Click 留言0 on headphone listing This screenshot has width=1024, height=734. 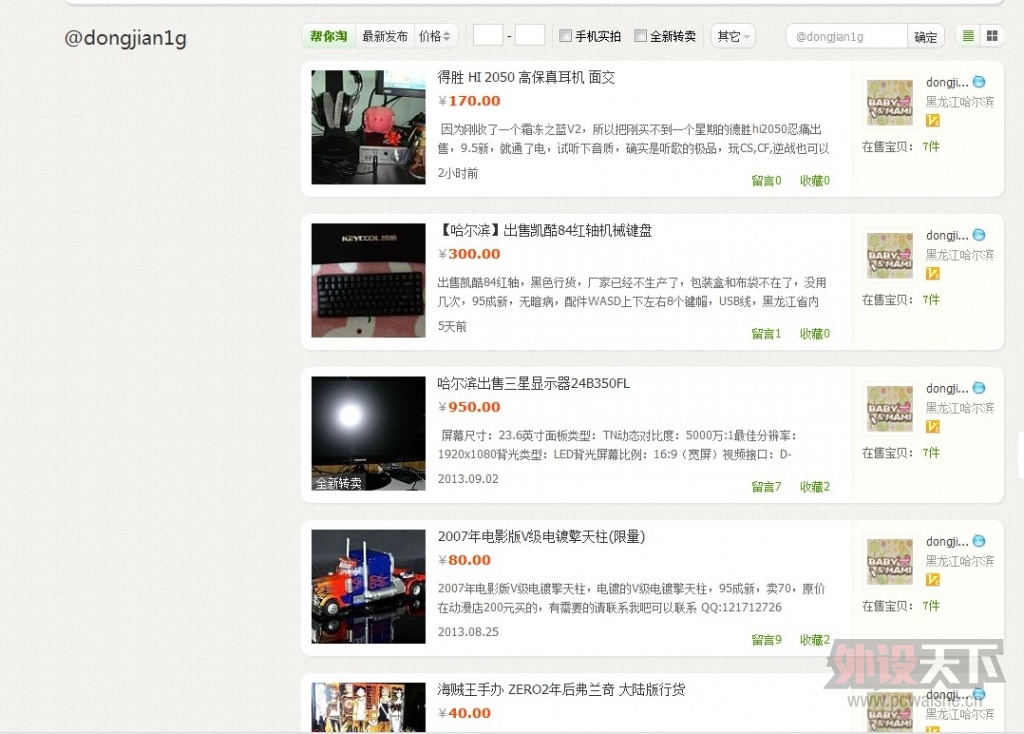click(x=766, y=181)
